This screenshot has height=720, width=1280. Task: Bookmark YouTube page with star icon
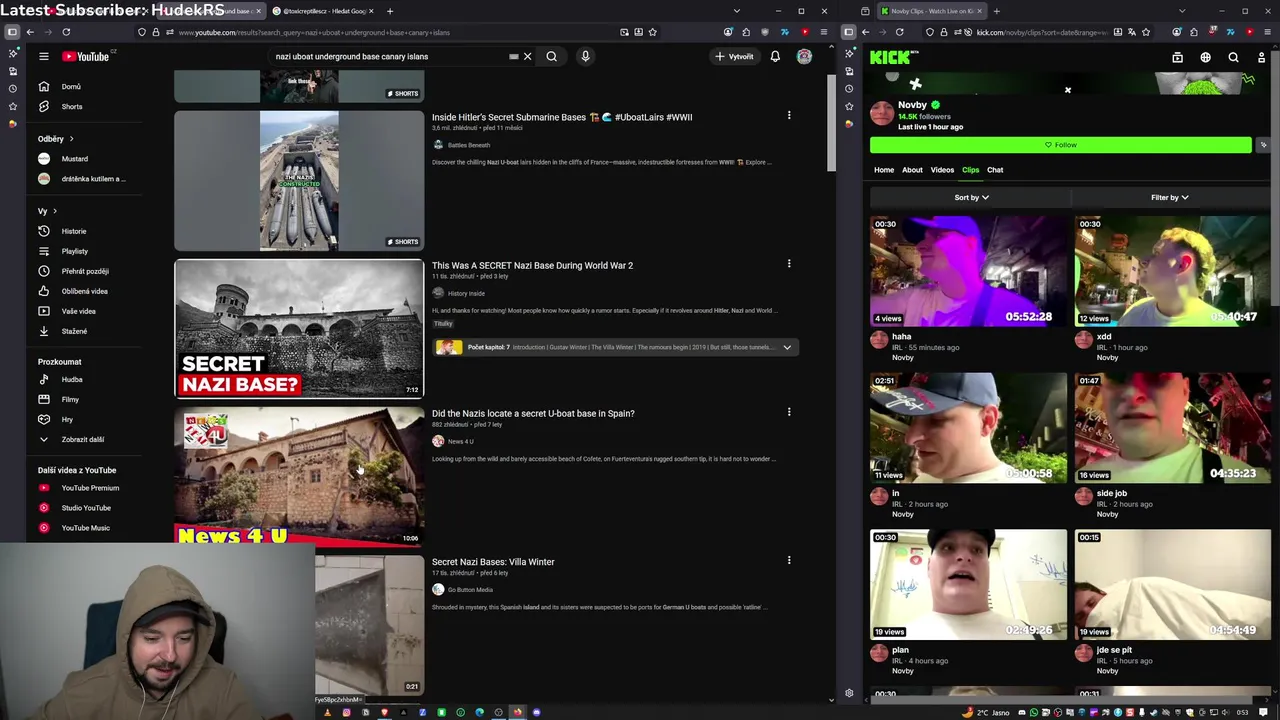(652, 32)
